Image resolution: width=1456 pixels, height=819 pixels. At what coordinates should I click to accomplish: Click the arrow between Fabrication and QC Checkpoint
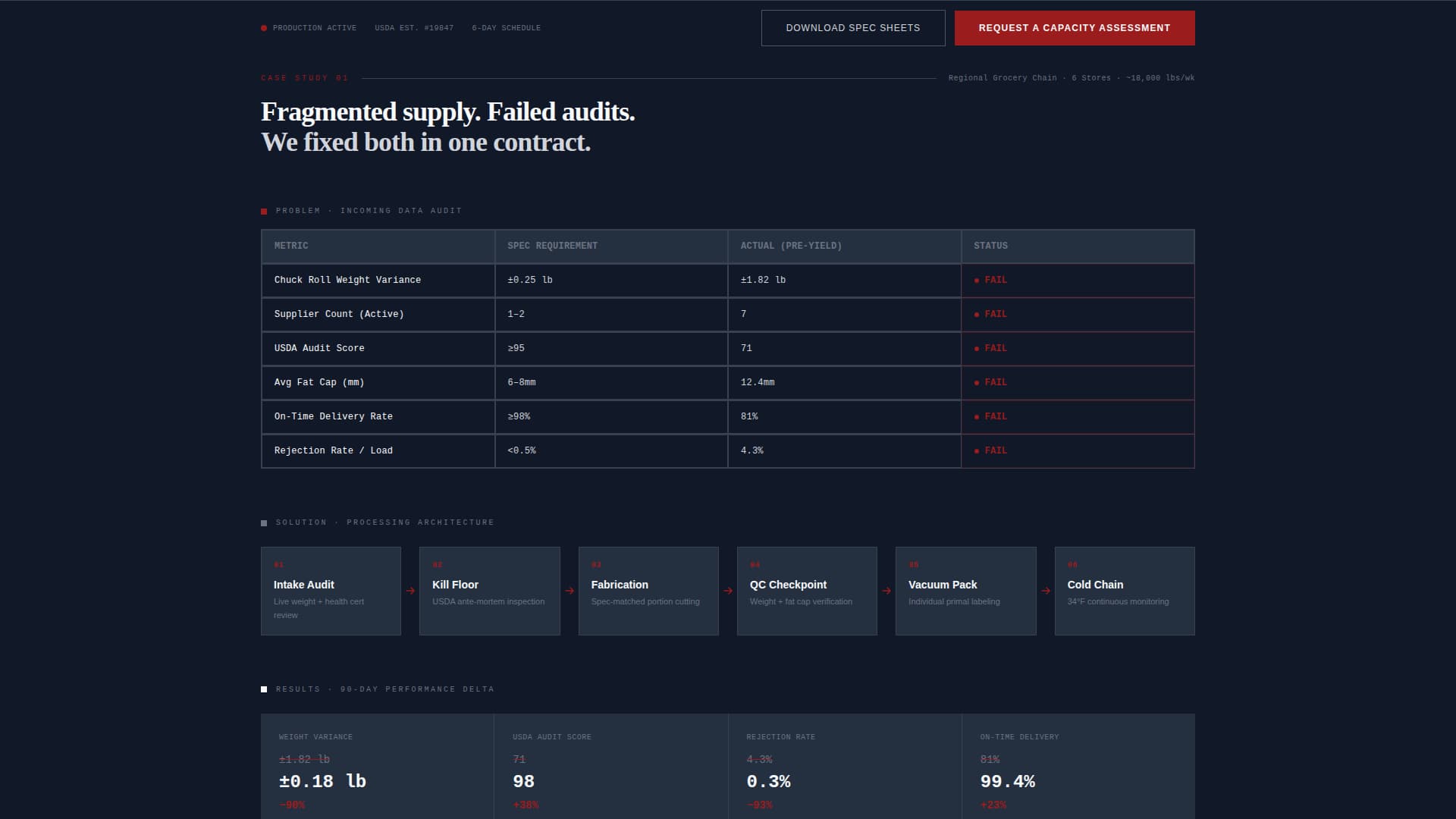[726, 591]
